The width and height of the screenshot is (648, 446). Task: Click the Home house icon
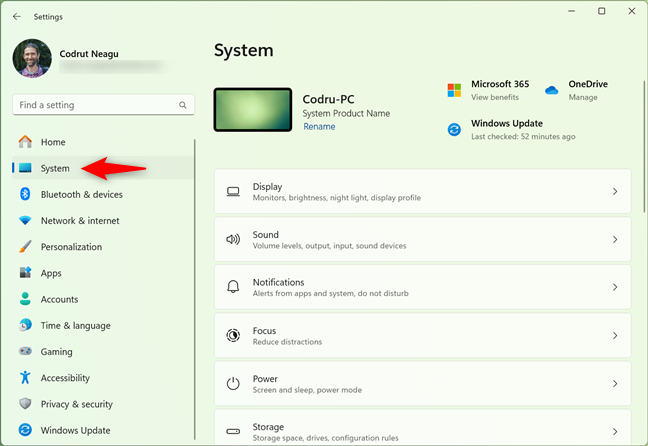click(25, 142)
